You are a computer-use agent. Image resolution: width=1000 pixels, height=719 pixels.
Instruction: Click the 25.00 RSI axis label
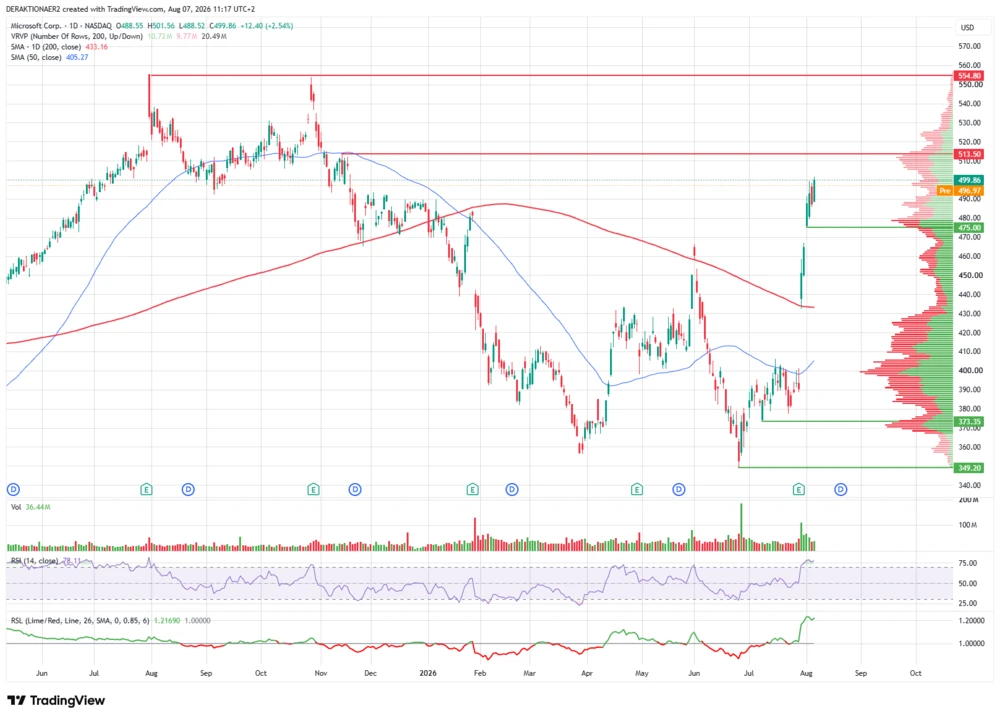coord(967,603)
